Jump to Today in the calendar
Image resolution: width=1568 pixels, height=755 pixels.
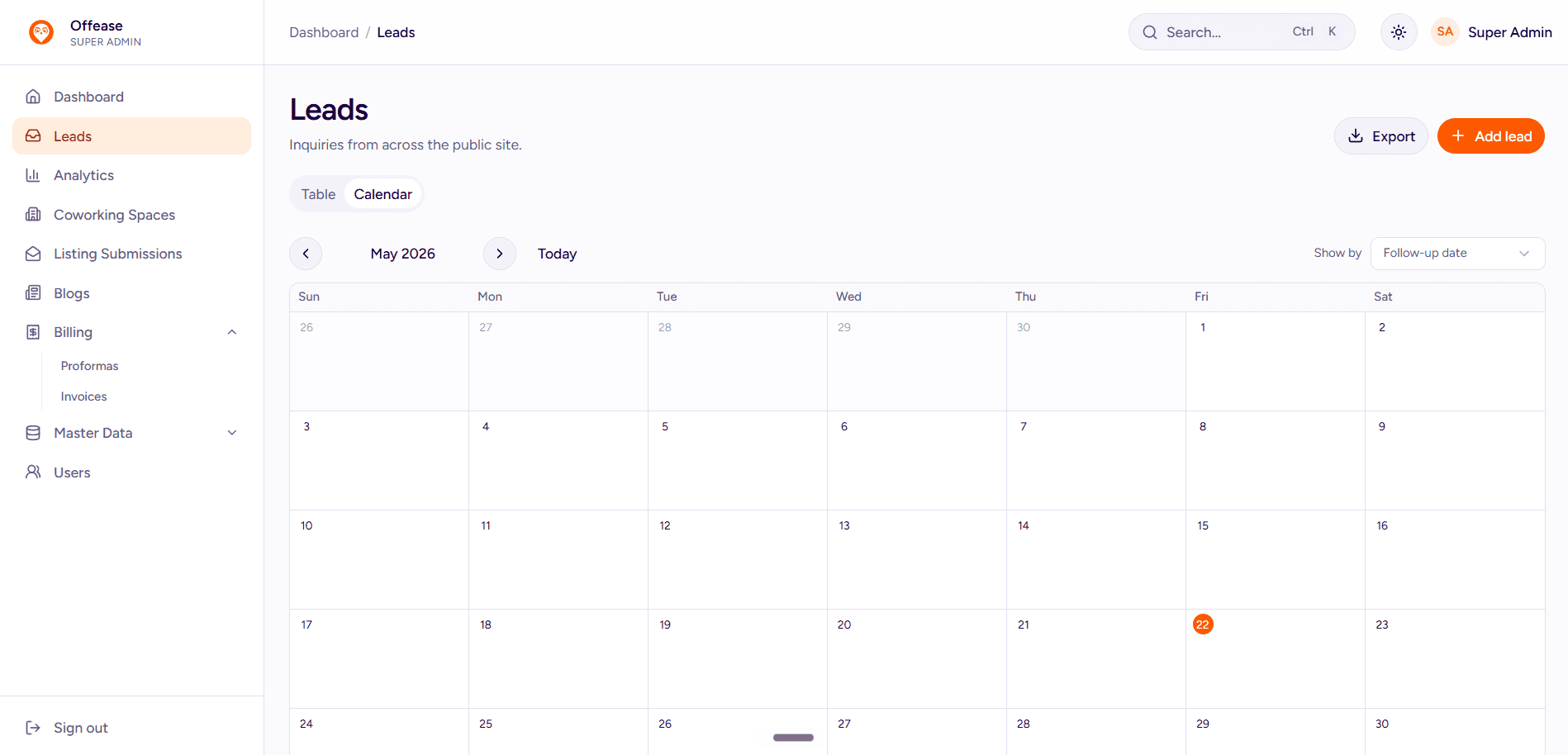[x=557, y=254]
